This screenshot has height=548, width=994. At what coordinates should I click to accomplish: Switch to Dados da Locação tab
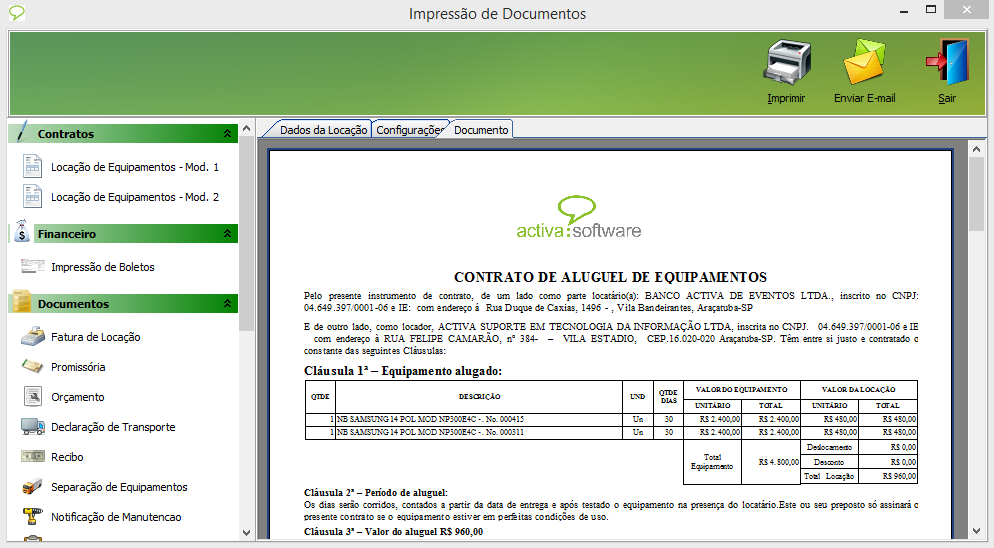click(x=322, y=130)
